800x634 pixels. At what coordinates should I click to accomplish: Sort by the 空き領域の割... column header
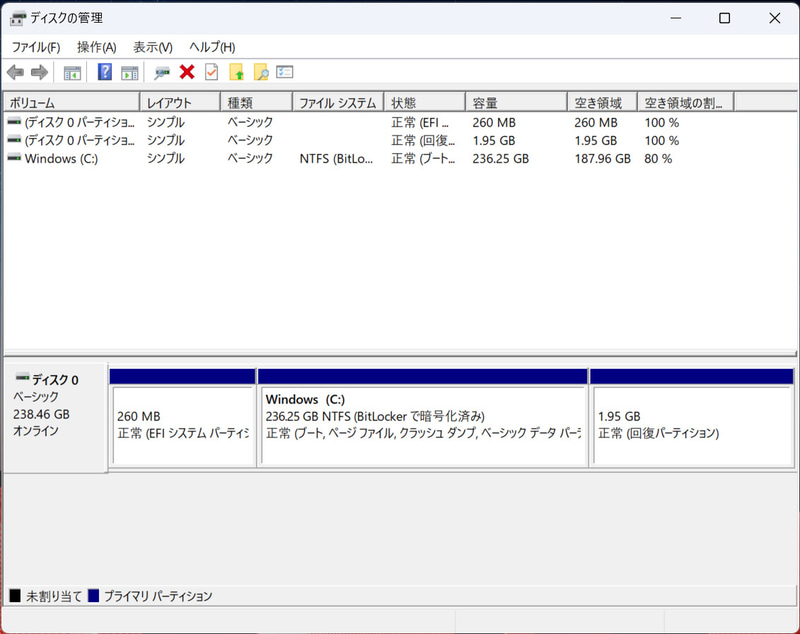(x=686, y=103)
